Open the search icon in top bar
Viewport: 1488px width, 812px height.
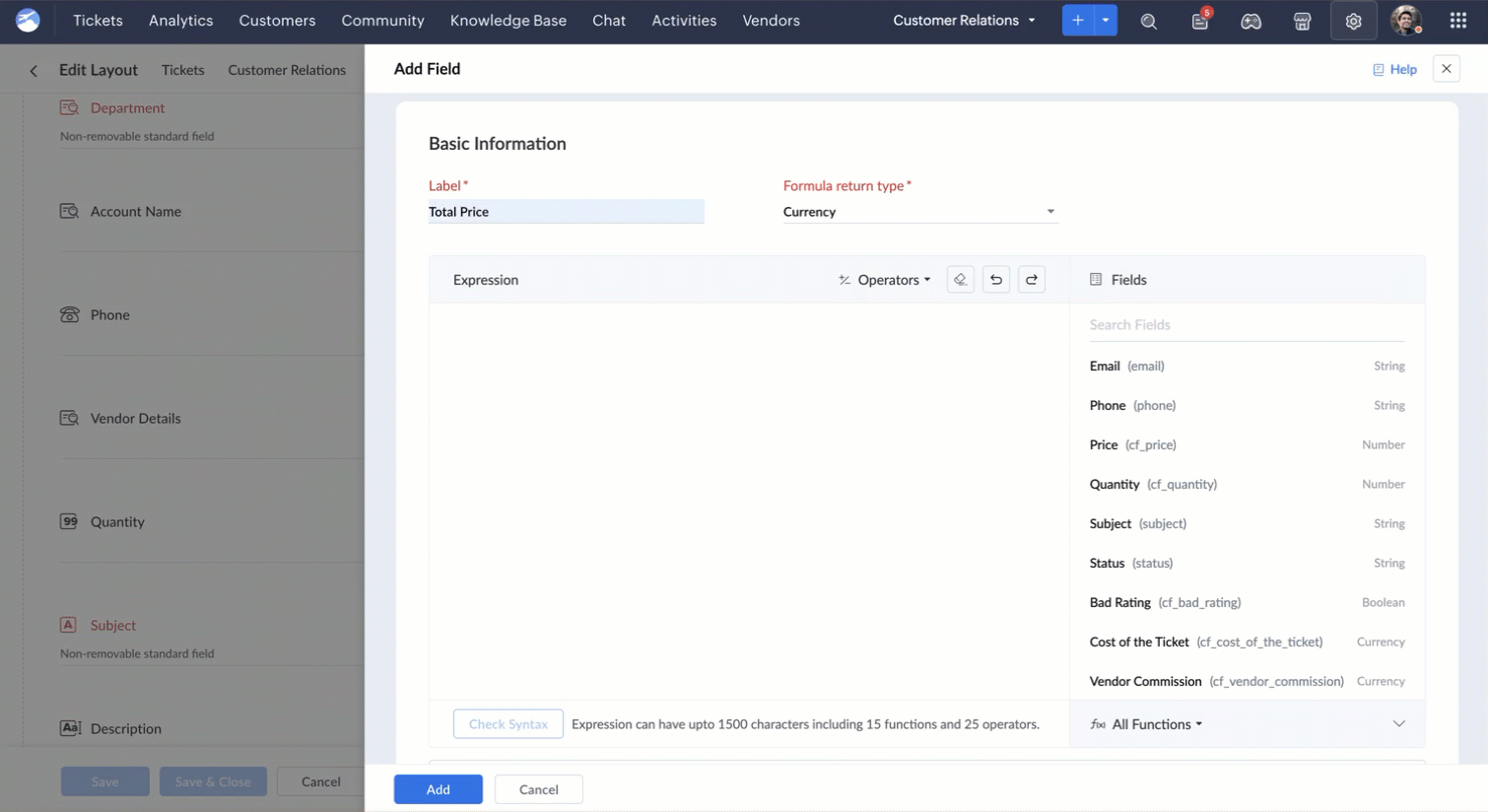tap(1148, 21)
